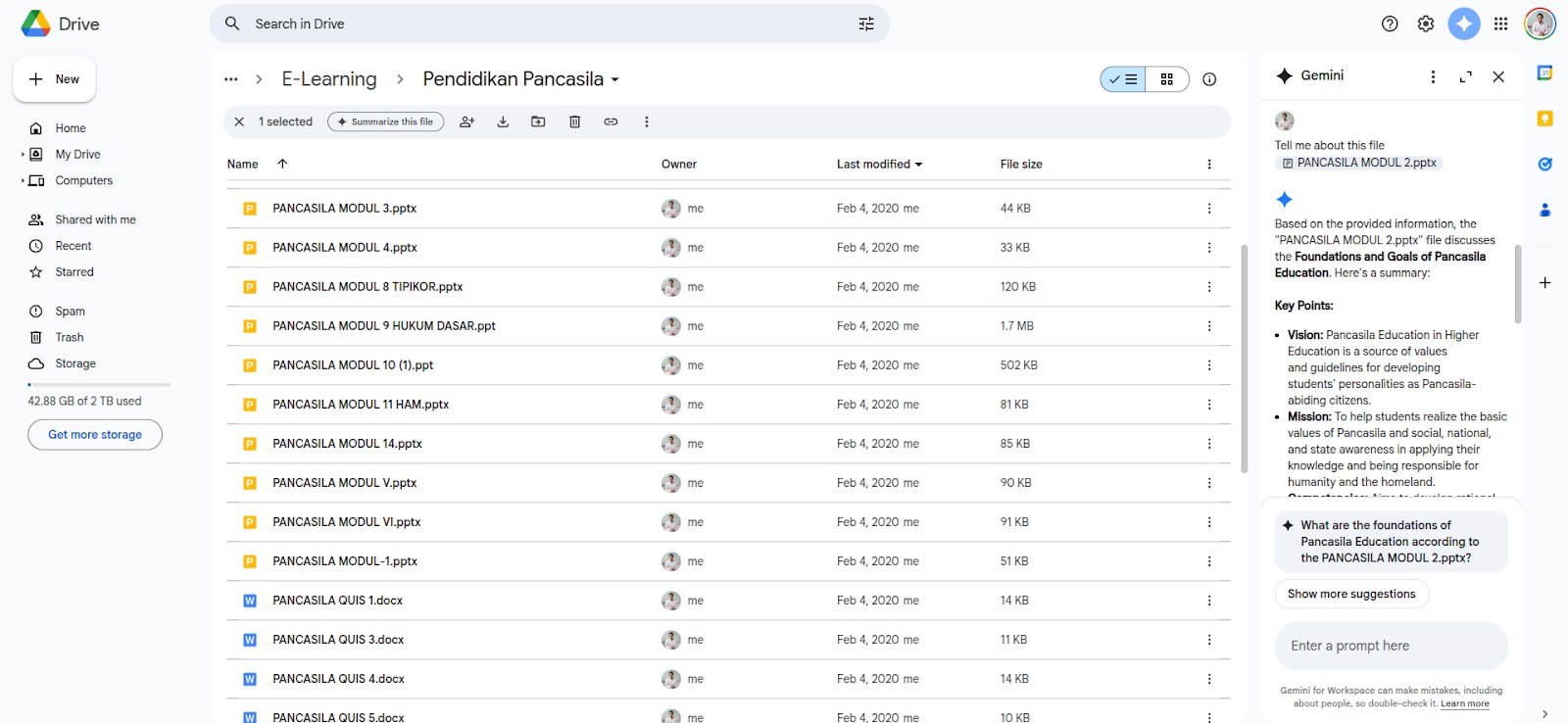
Task: Open Google apps grid launcher
Action: click(1500, 24)
